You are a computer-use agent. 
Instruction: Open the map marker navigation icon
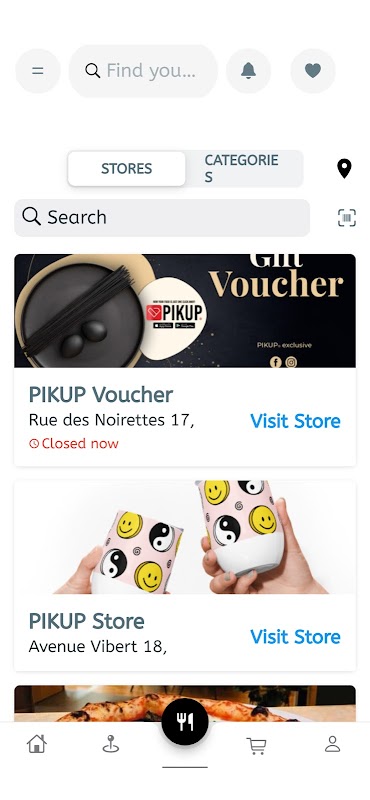[111, 744]
